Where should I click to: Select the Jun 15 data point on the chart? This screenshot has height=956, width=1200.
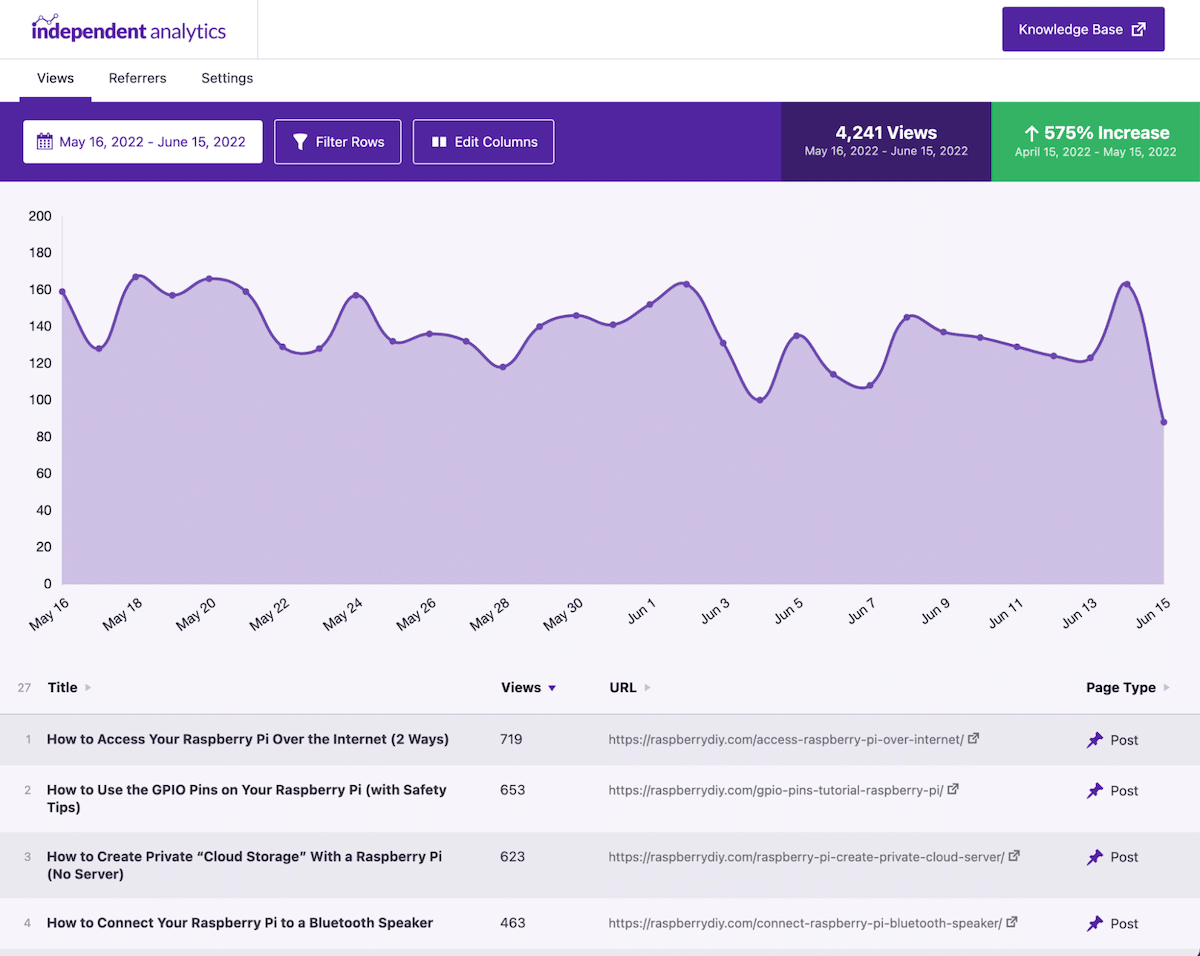(1163, 422)
